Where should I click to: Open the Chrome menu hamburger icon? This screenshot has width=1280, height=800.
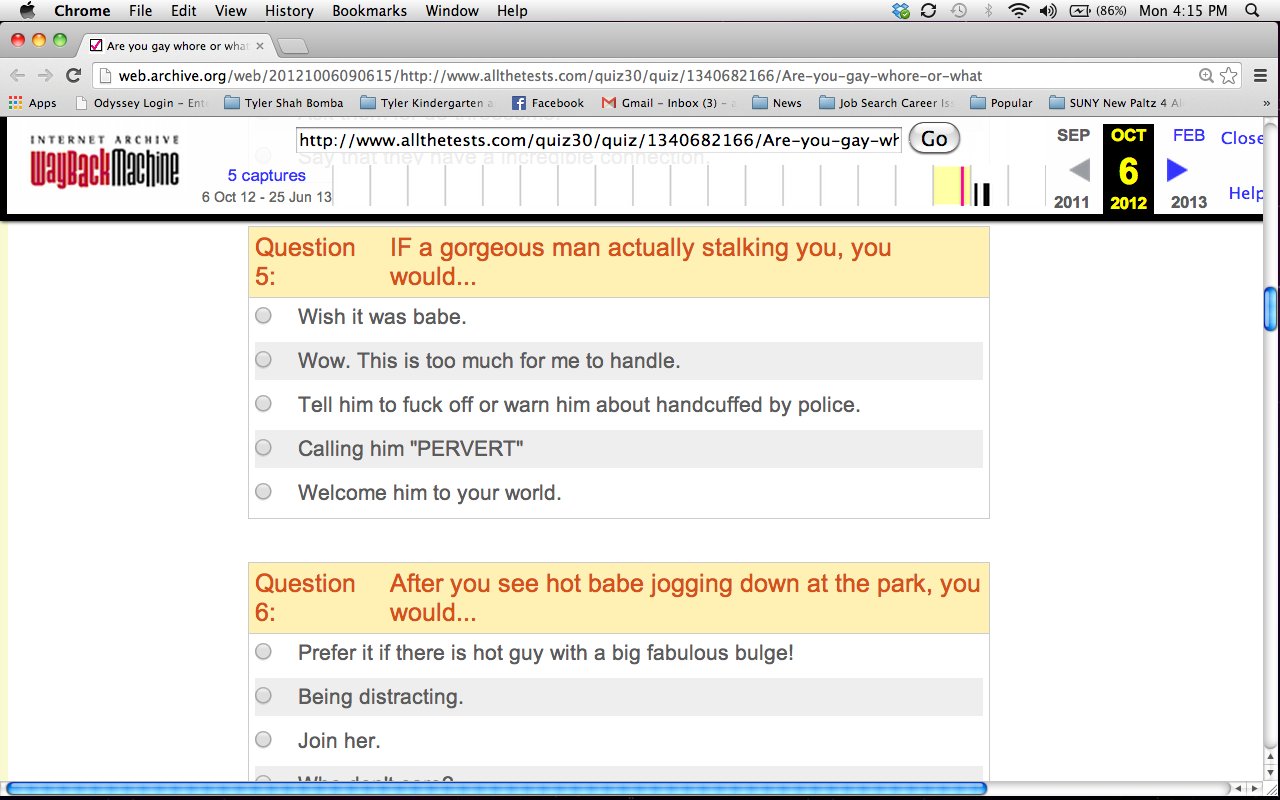(x=1261, y=75)
